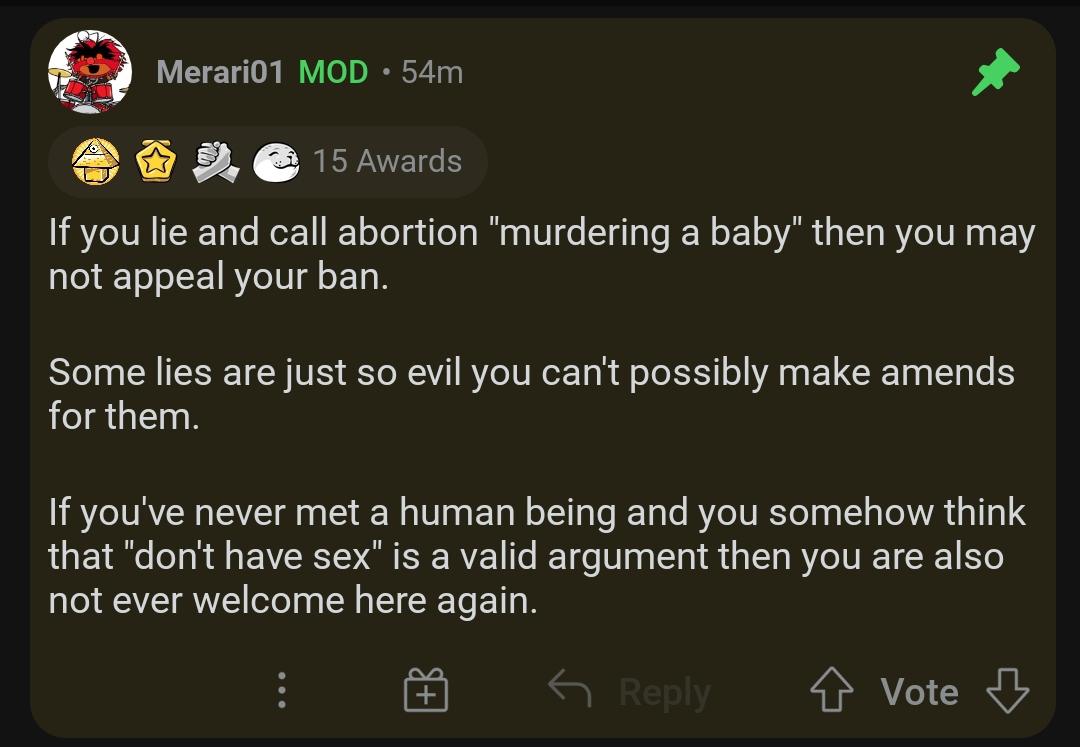Select the gold star award icon
This screenshot has height=747, width=1080.
(x=156, y=161)
